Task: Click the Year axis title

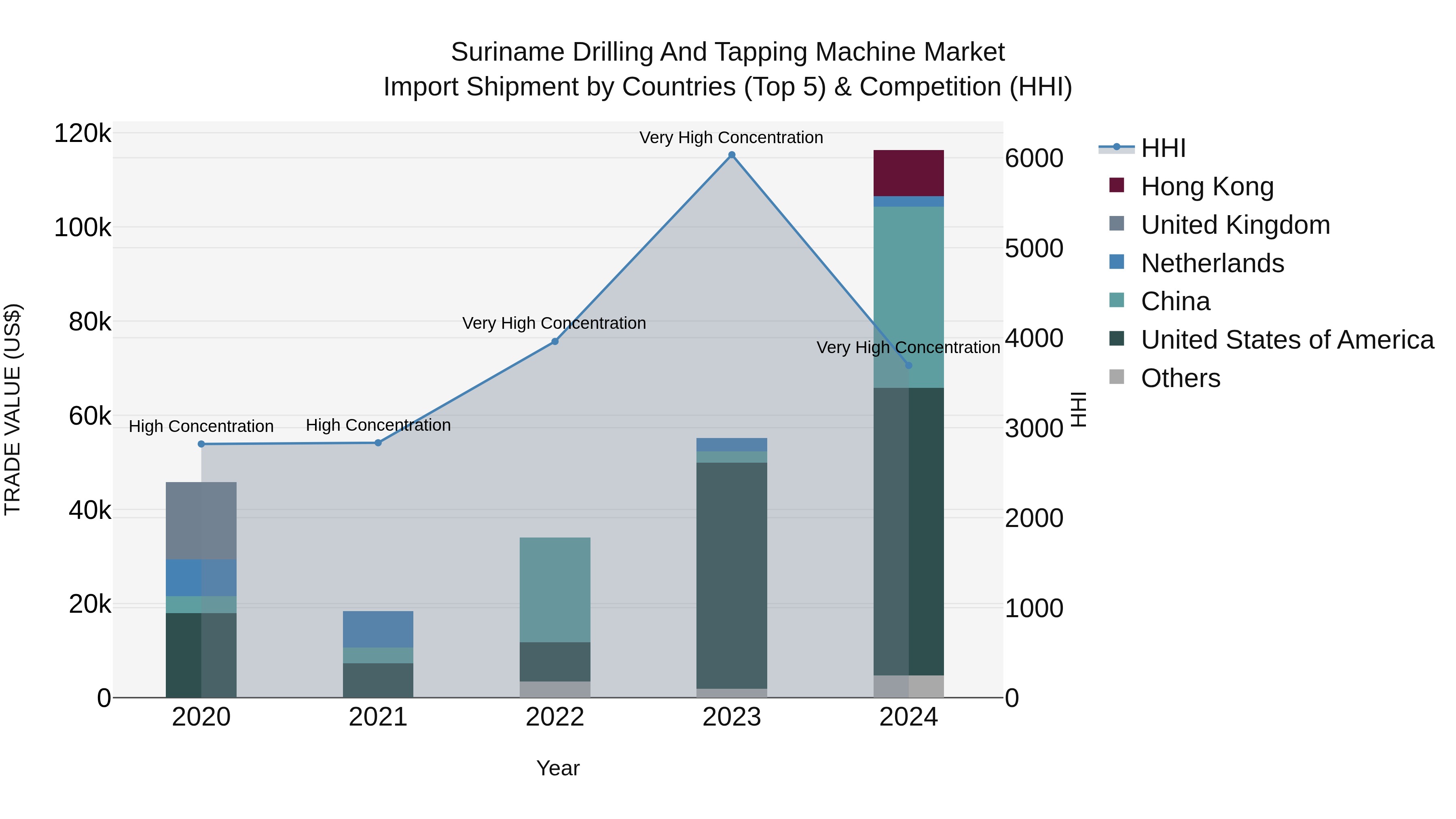Action: [558, 768]
